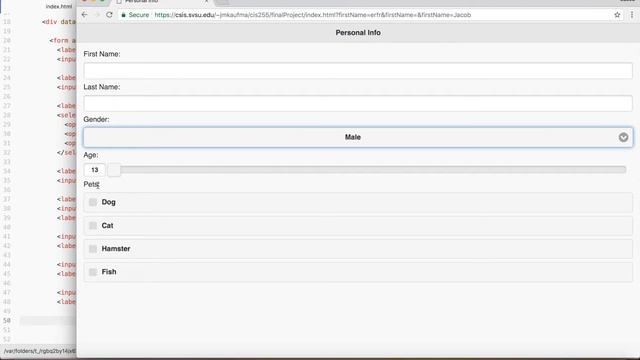This screenshot has height=360, width=640.
Task: Click the Hamster label text
Action: click(116, 249)
